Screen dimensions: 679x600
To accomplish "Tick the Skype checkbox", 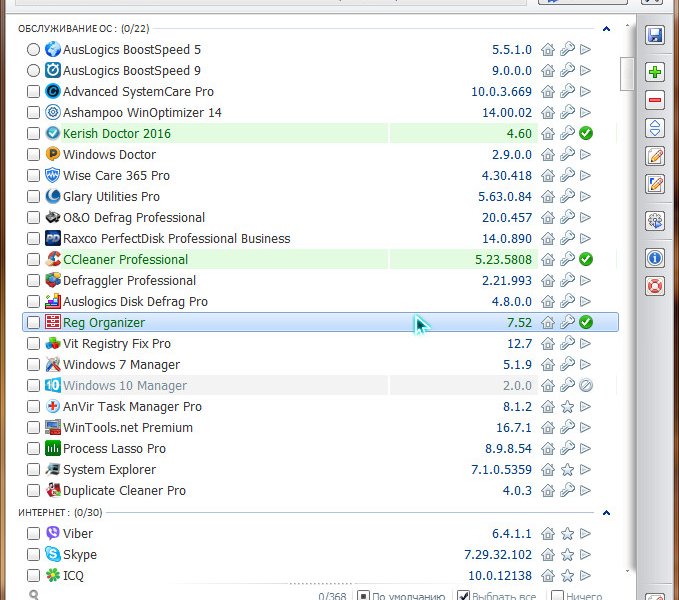I will tap(33, 555).
